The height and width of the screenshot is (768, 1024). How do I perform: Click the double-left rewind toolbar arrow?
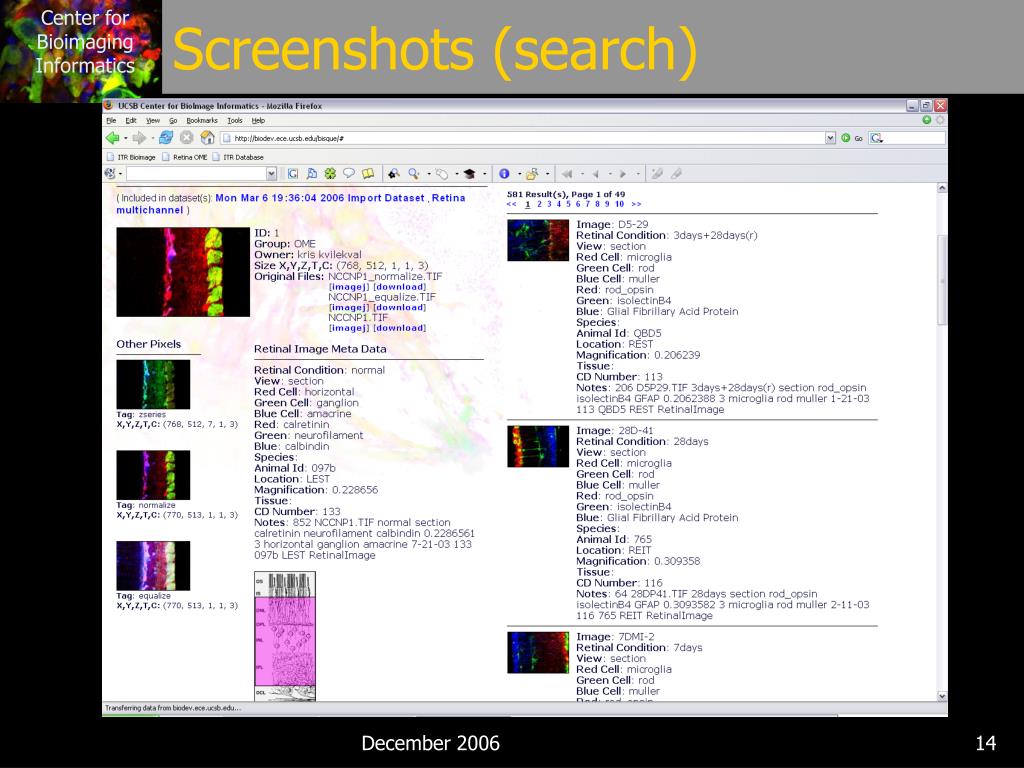[567, 174]
